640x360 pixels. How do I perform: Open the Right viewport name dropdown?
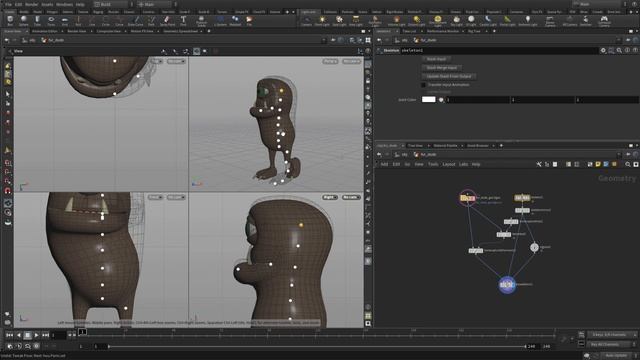coord(330,197)
